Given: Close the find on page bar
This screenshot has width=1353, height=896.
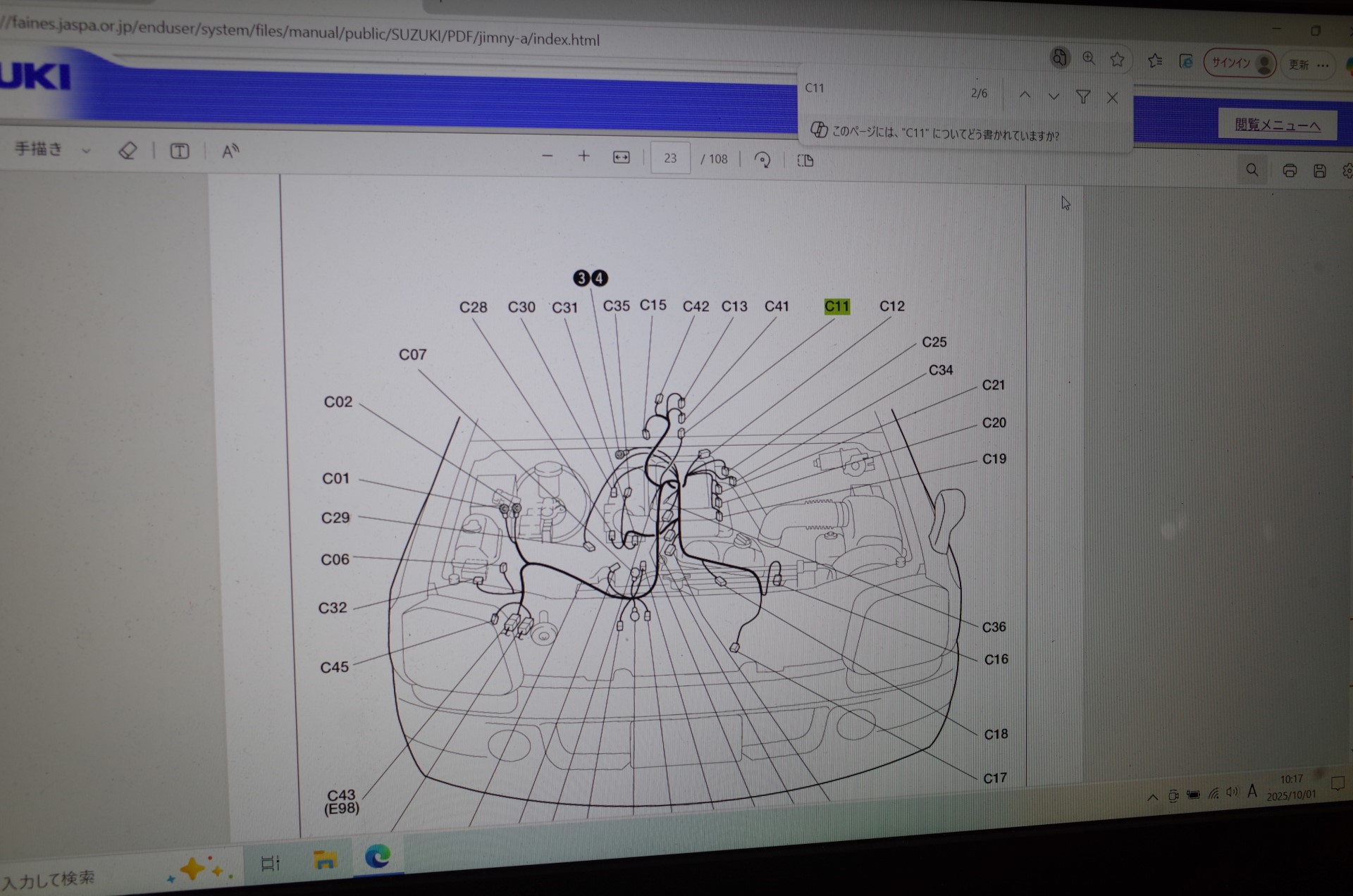Looking at the screenshot, I should click(x=1112, y=98).
